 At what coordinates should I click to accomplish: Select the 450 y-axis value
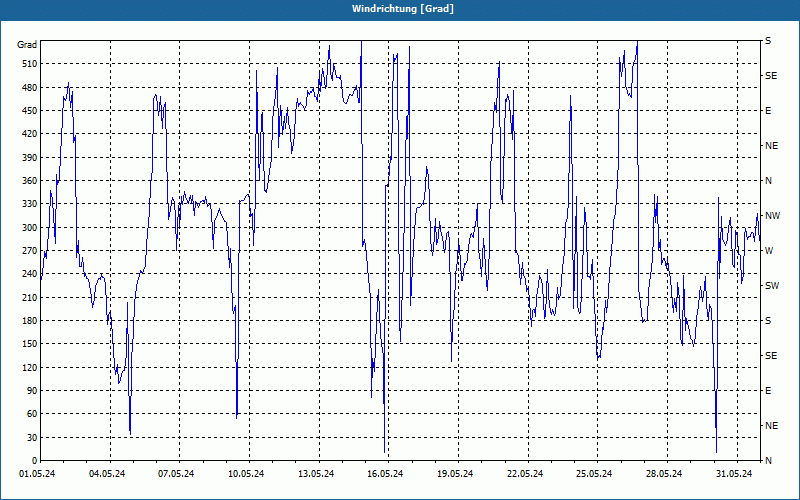point(30,111)
